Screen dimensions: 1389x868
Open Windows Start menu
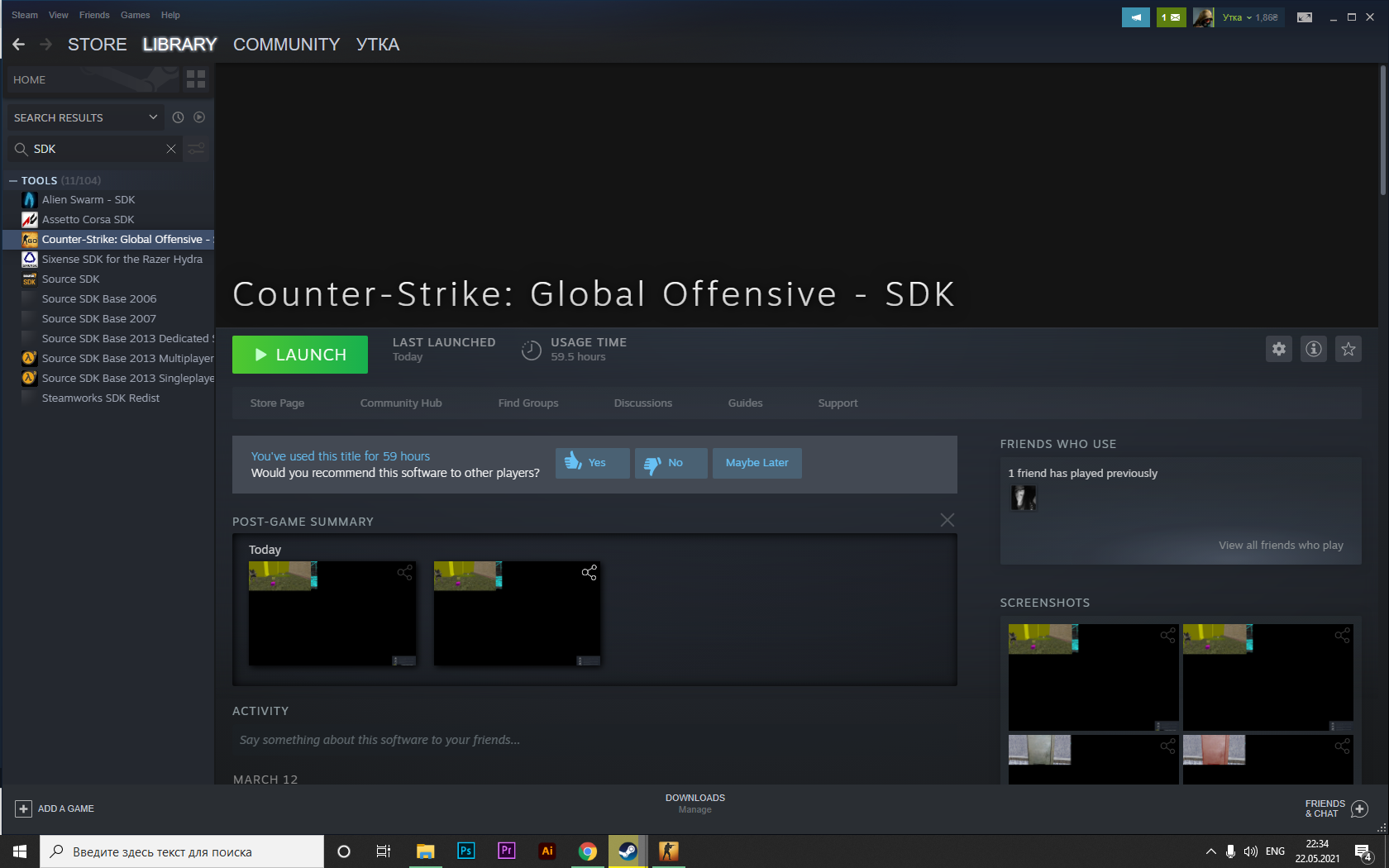point(20,851)
